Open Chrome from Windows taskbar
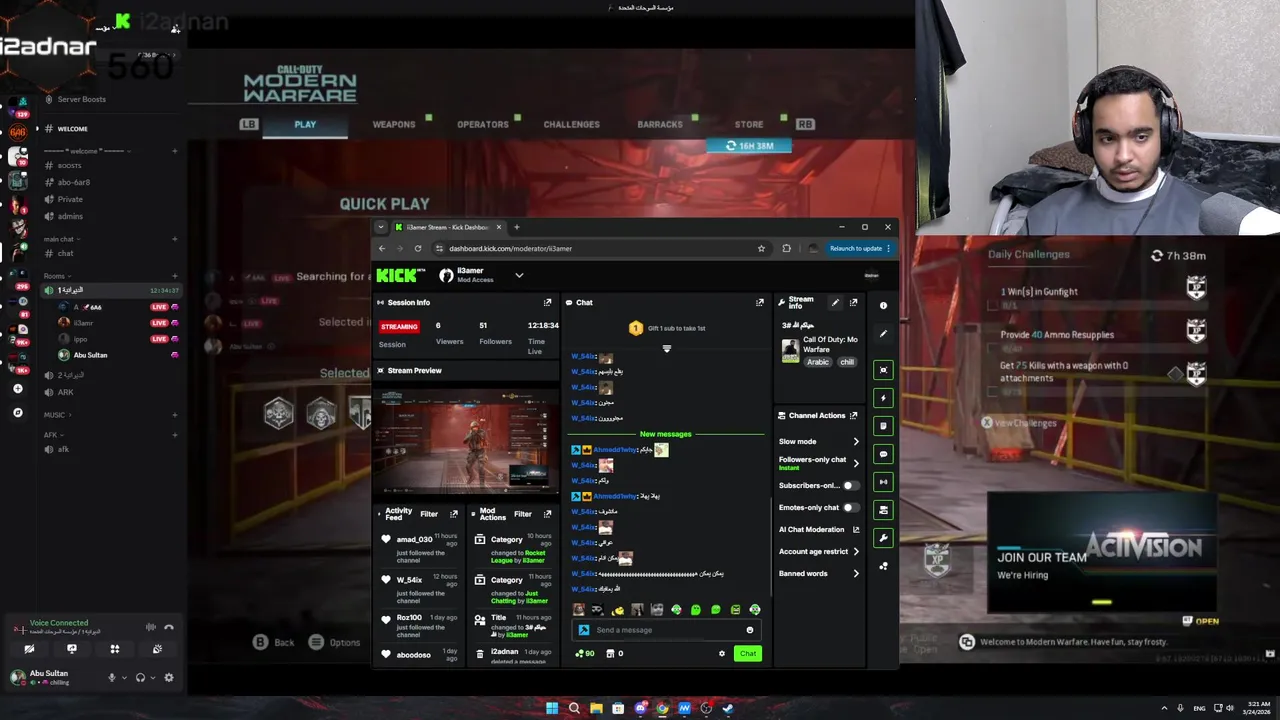Screen dimensions: 1280x720 click(x=662, y=708)
